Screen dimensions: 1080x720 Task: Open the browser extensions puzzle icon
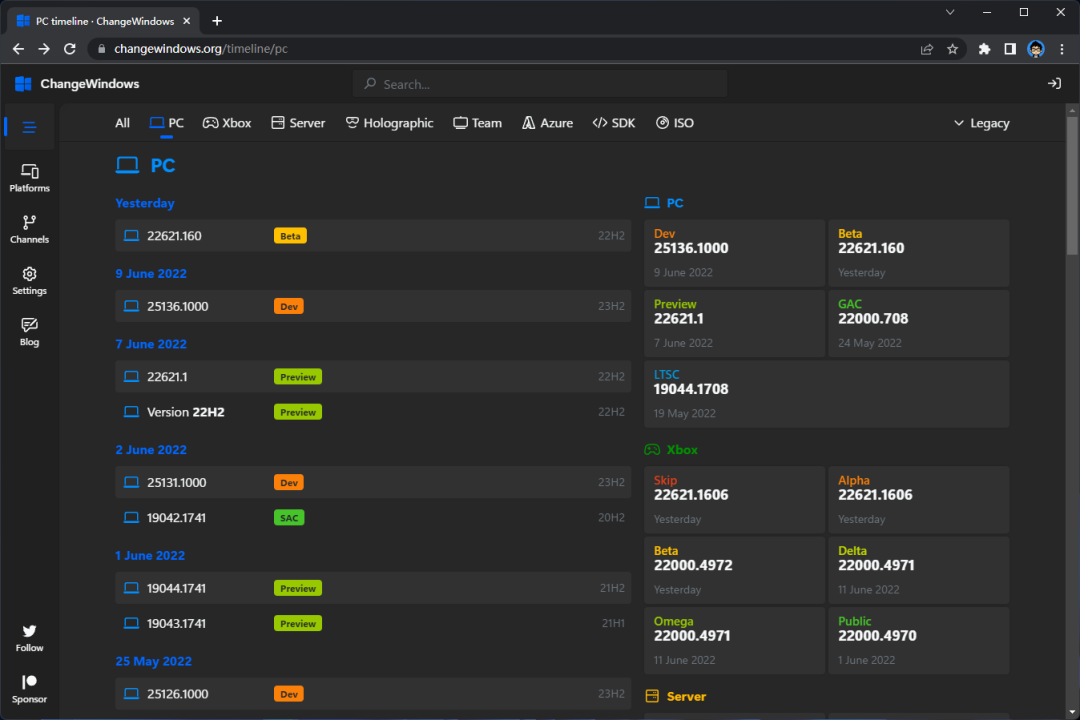984,49
